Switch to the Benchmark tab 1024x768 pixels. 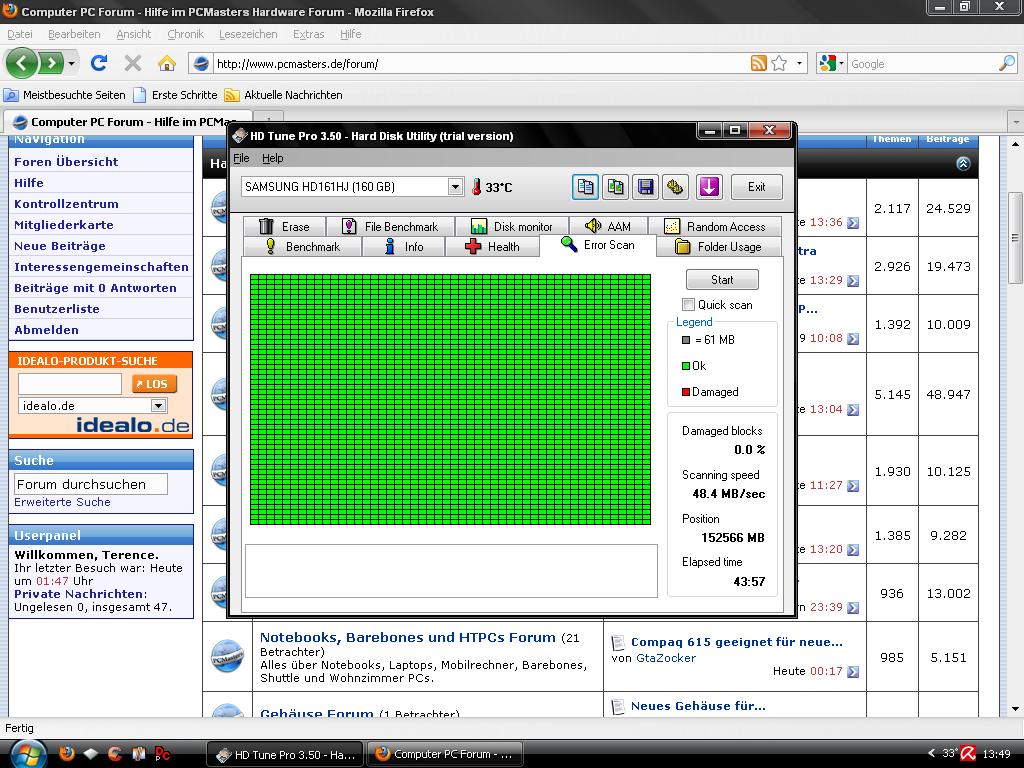pos(302,247)
